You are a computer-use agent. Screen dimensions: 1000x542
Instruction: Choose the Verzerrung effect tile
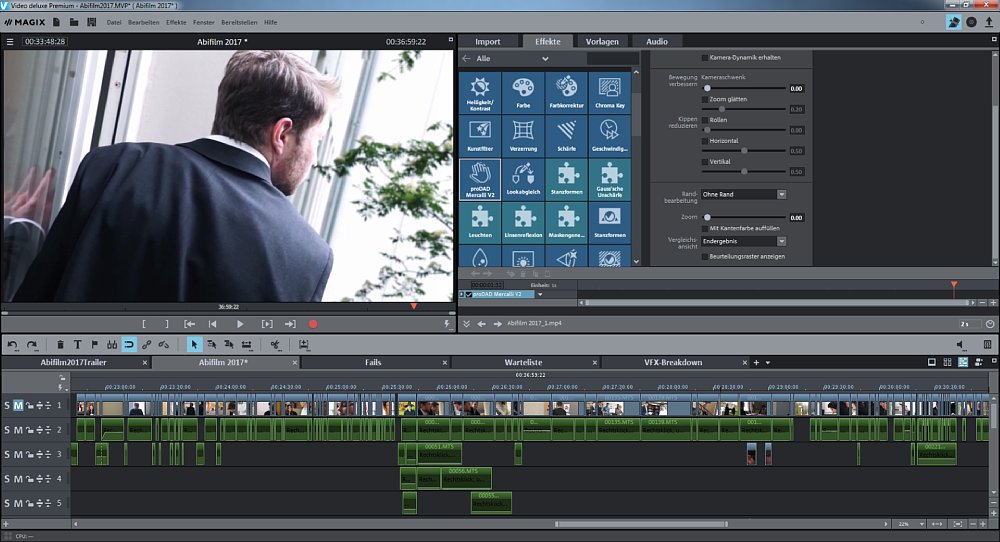[523, 135]
